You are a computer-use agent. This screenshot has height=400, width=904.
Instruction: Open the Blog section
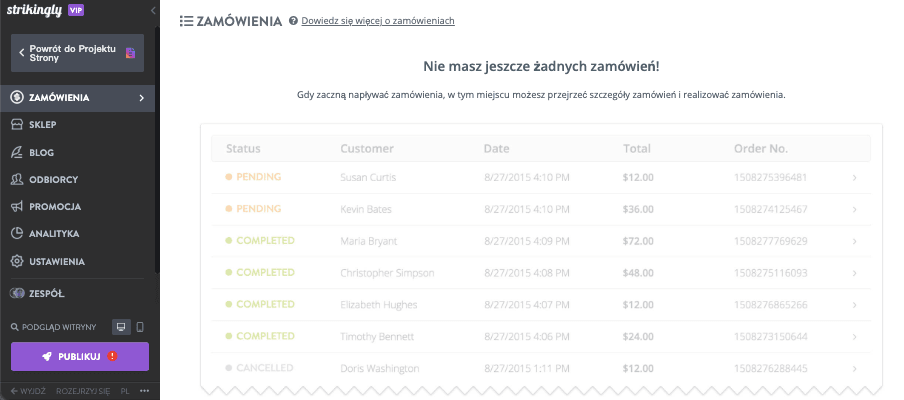[x=41, y=152]
